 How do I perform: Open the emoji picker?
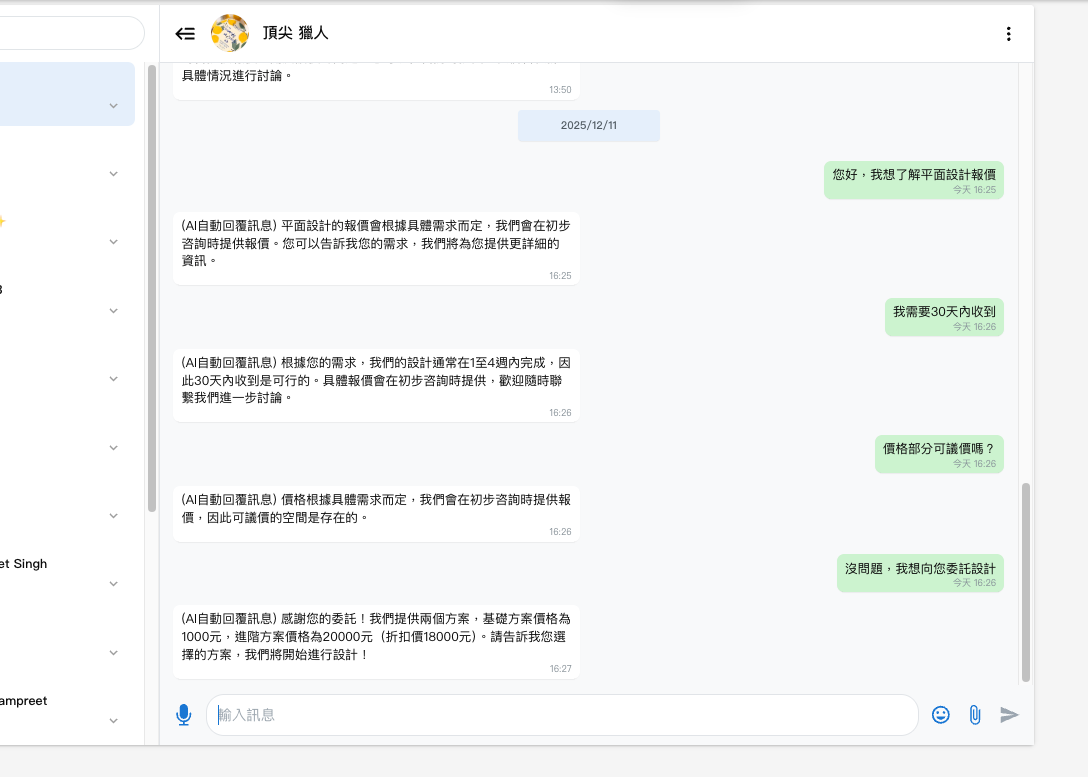[x=940, y=715]
